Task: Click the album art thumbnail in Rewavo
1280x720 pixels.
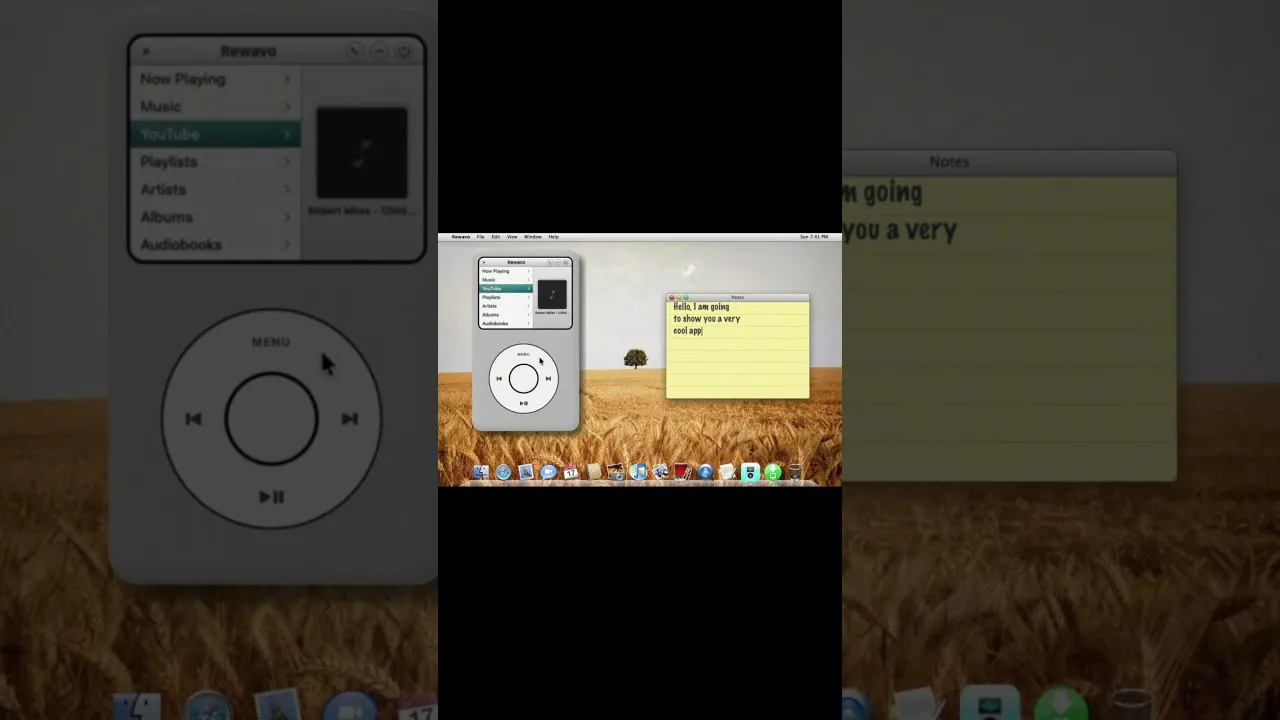Action: coord(552,294)
